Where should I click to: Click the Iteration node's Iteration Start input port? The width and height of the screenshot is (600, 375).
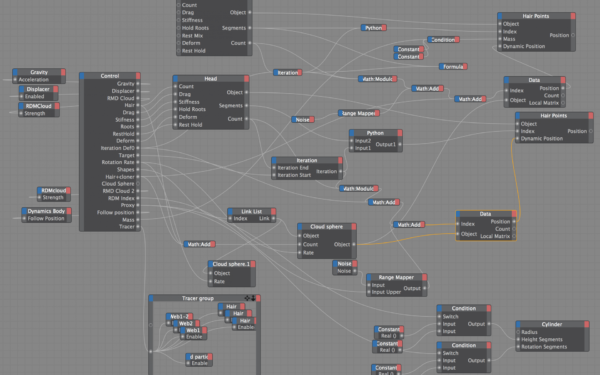click(x=274, y=175)
